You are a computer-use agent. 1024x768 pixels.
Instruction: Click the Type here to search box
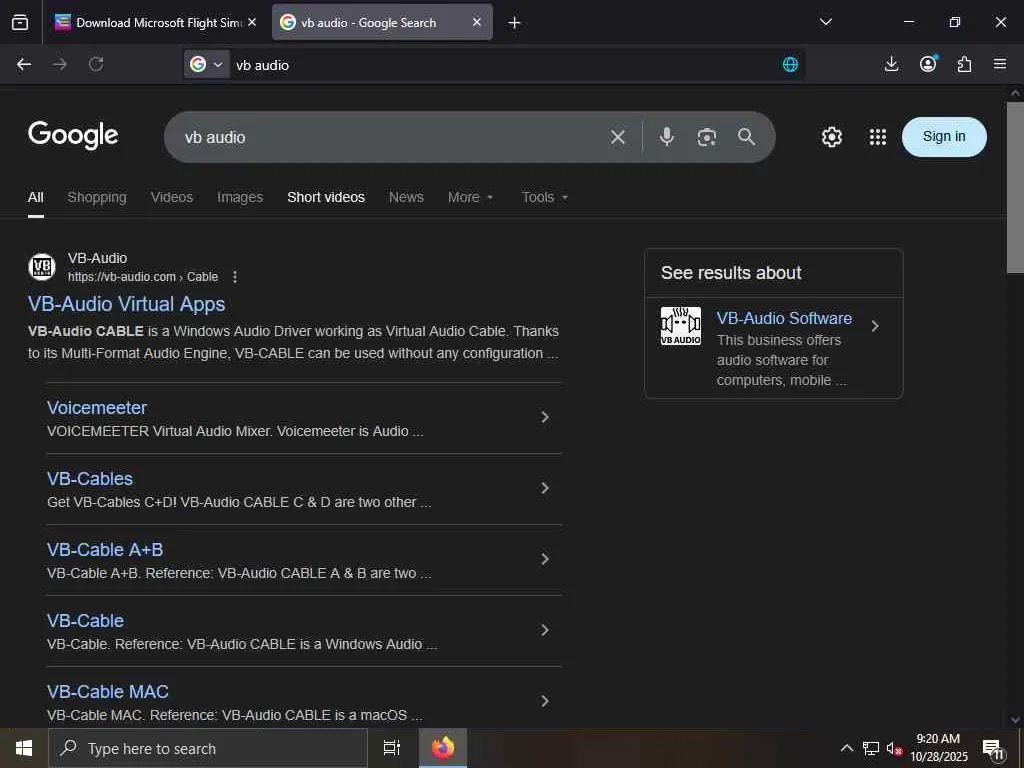[x=208, y=748]
